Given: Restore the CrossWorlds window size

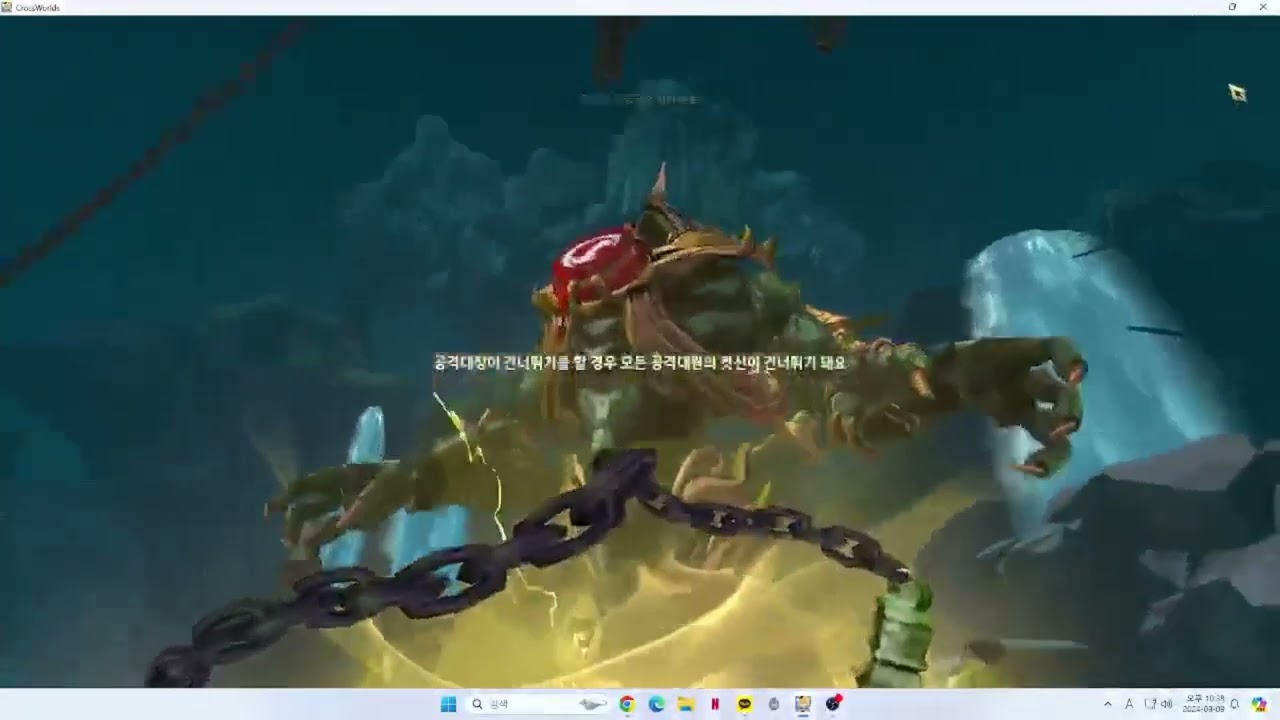Looking at the screenshot, I should pyautogui.click(x=1232, y=7).
